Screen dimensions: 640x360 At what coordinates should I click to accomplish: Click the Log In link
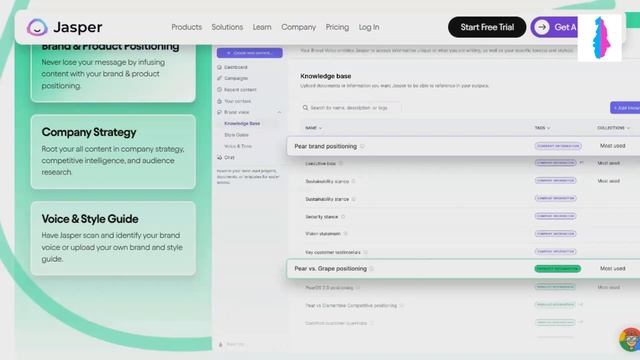[x=369, y=27]
